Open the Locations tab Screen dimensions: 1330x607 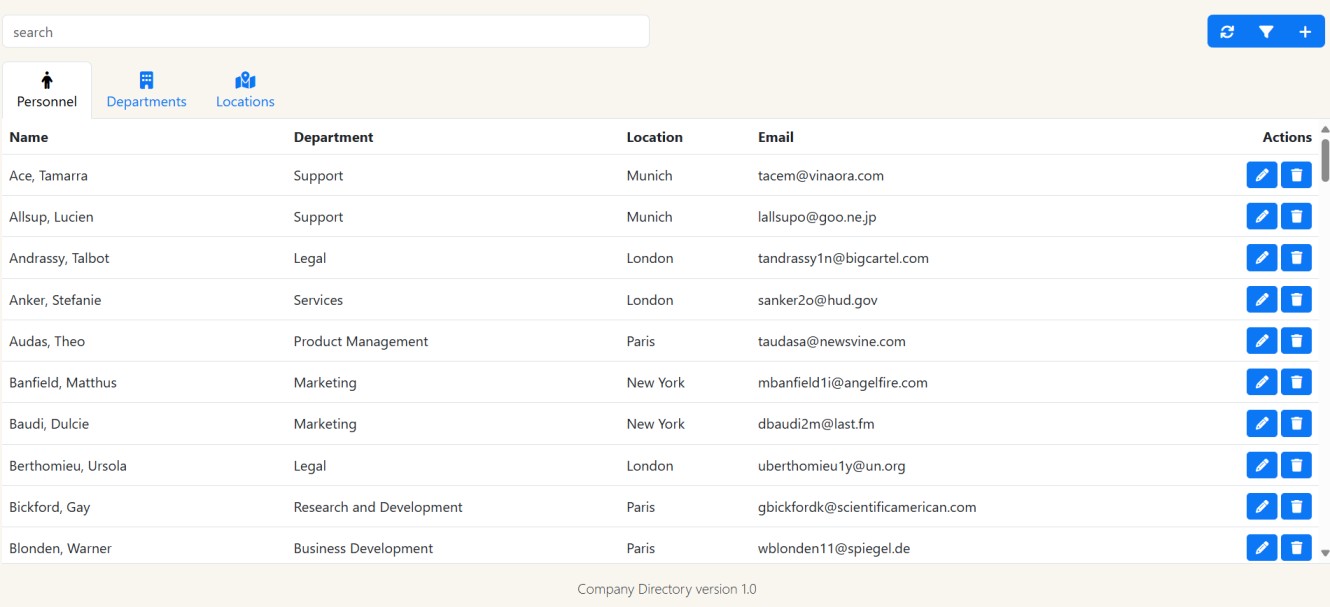click(x=244, y=101)
